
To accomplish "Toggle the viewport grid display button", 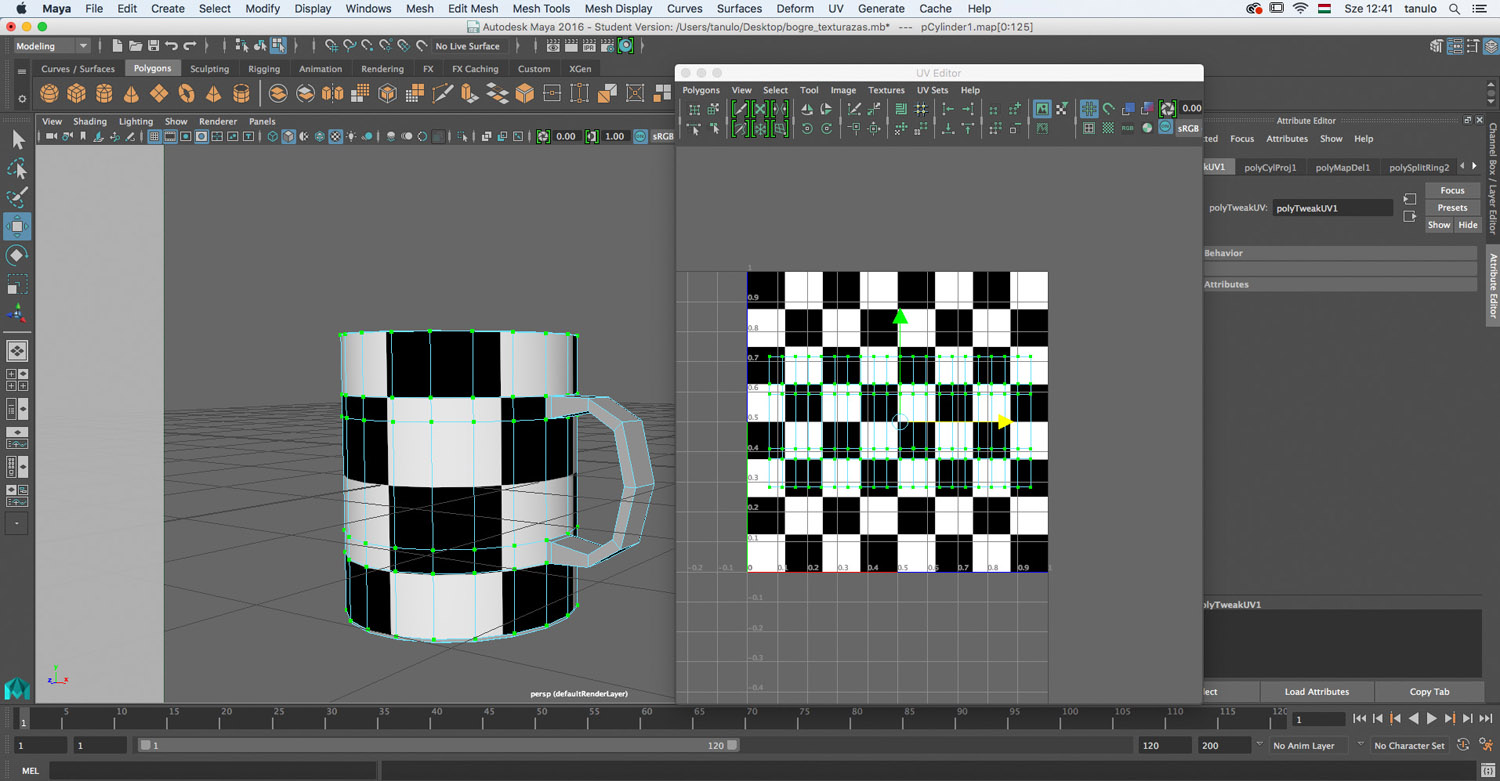I will point(154,137).
